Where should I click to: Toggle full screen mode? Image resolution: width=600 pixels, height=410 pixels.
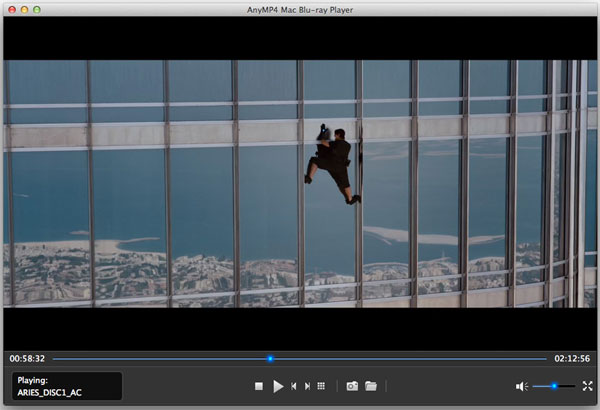tap(587, 386)
